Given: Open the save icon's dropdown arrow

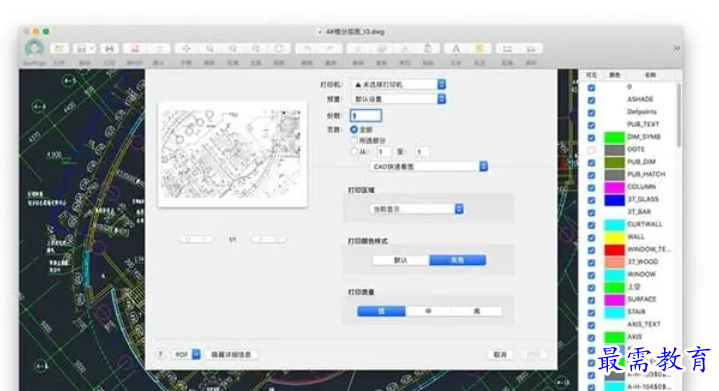Looking at the screenshot, I should 92,49.
